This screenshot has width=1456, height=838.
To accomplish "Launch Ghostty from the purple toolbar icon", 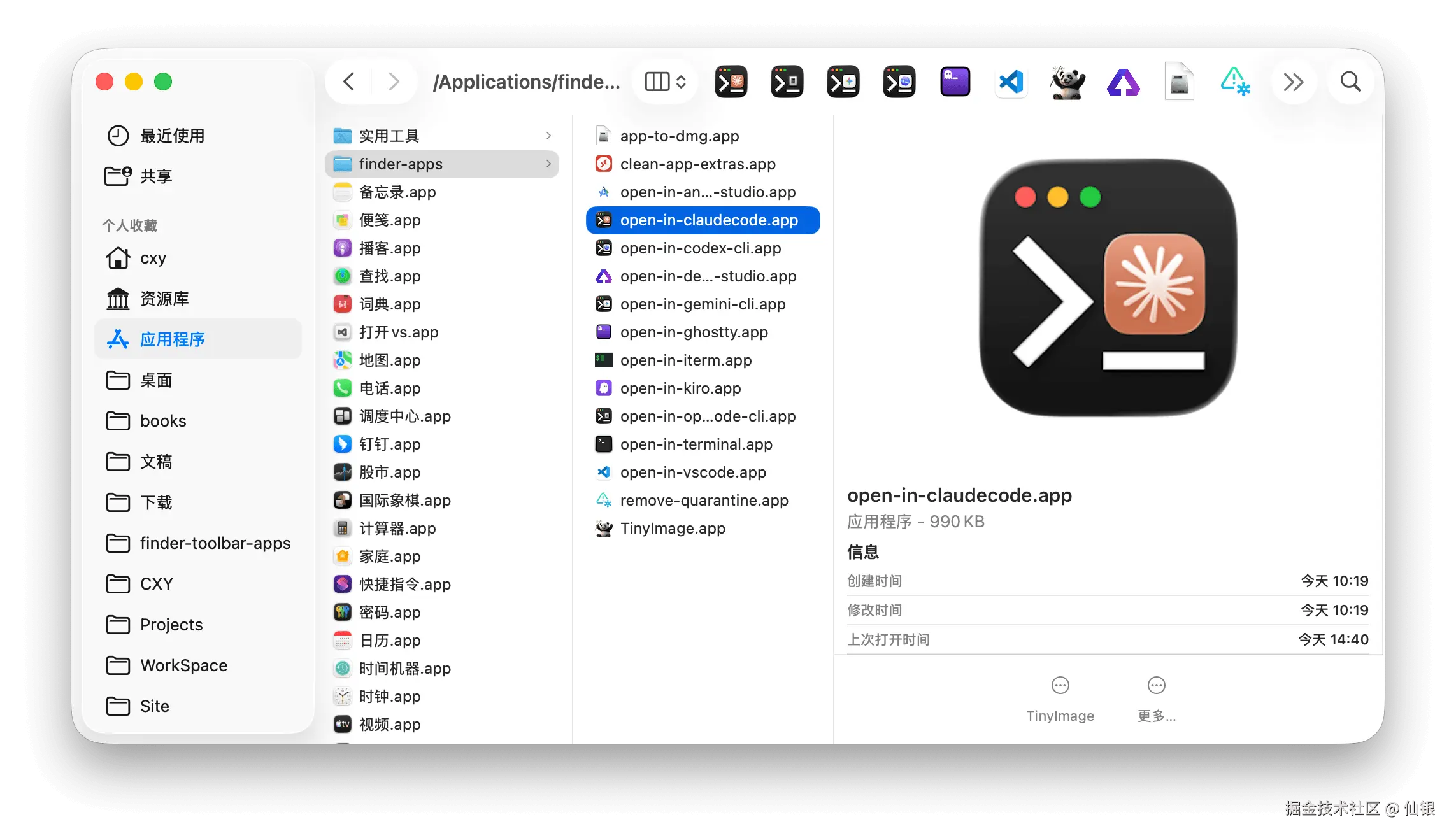I will coord(955,82).
